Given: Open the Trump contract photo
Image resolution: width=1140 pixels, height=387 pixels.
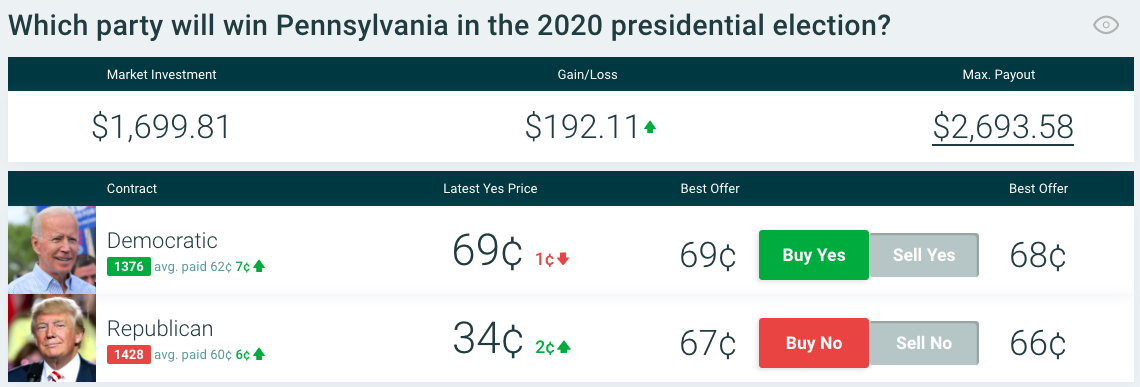Looking at the screenshot, I should point(52,338).
